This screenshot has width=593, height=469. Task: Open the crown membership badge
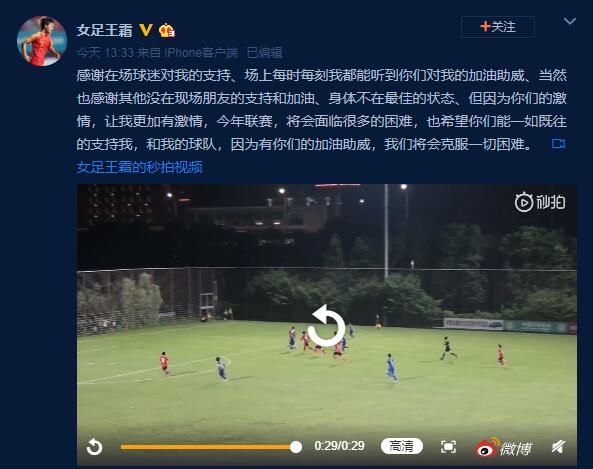(166, 30)
